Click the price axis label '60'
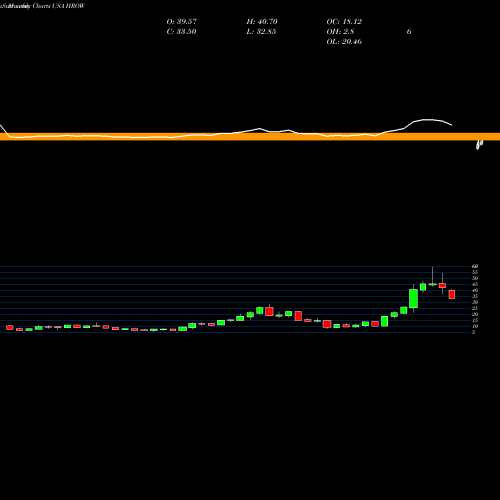This screenshot has height=500, width=500. [475, 266]
